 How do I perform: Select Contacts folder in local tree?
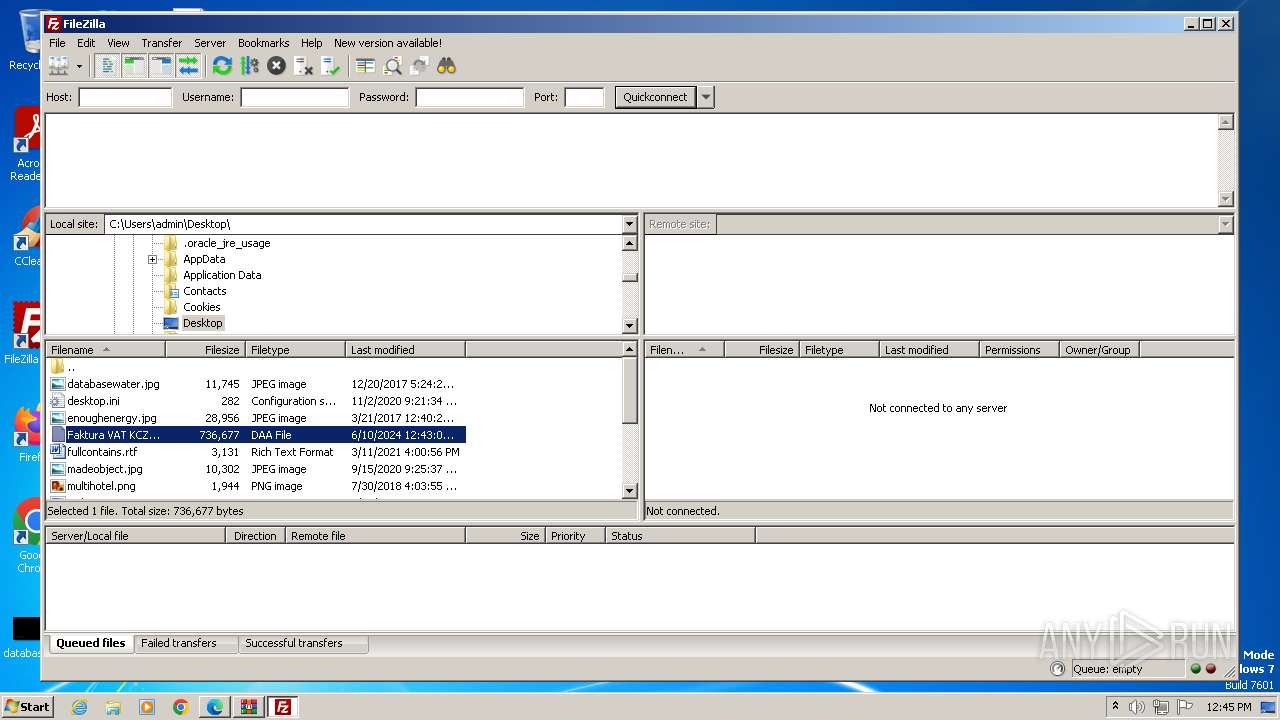pos(204,291)
